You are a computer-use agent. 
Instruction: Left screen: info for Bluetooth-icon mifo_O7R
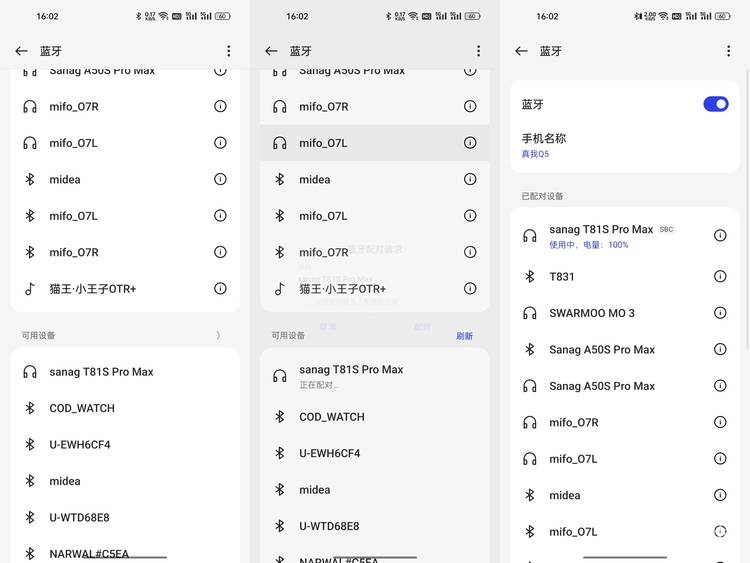(x=220, y=252)
